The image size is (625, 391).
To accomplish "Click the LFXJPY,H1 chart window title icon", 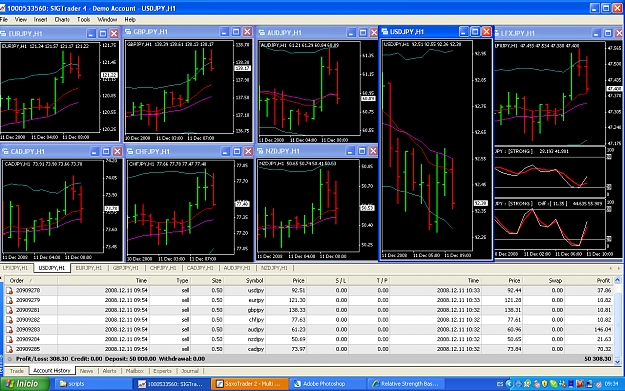I will 497,33.
